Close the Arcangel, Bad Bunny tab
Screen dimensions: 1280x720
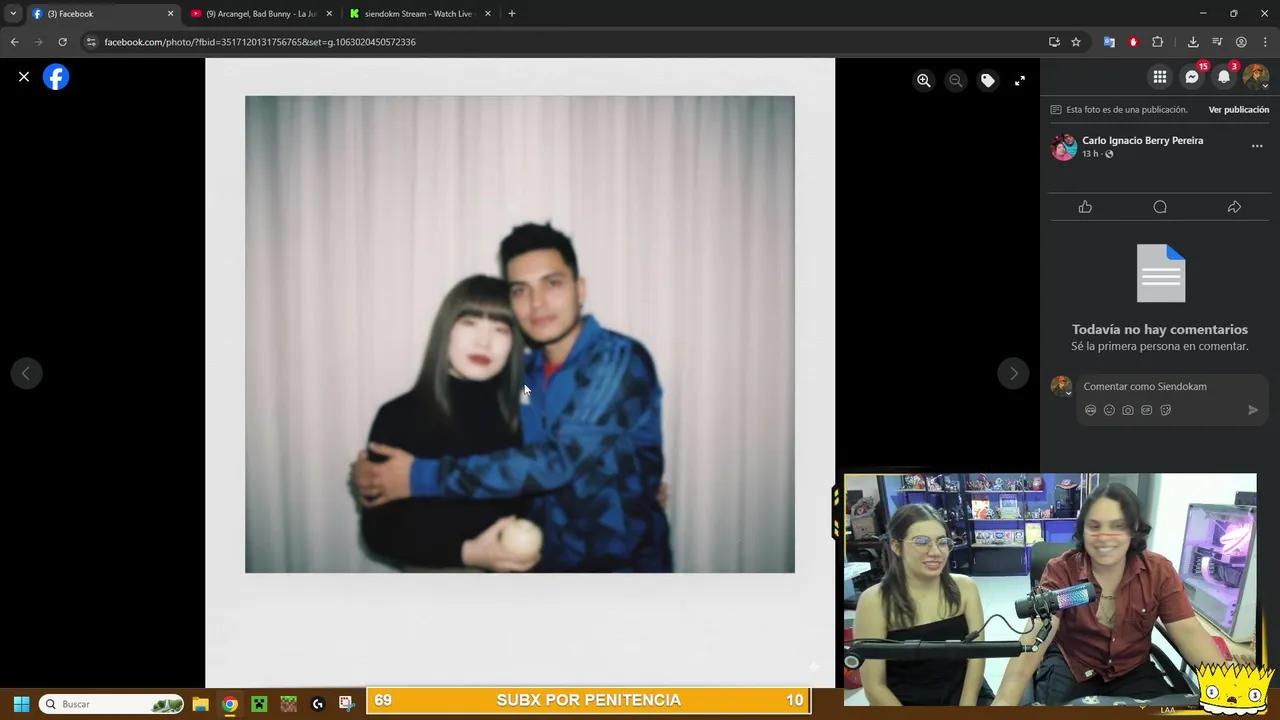329,14
